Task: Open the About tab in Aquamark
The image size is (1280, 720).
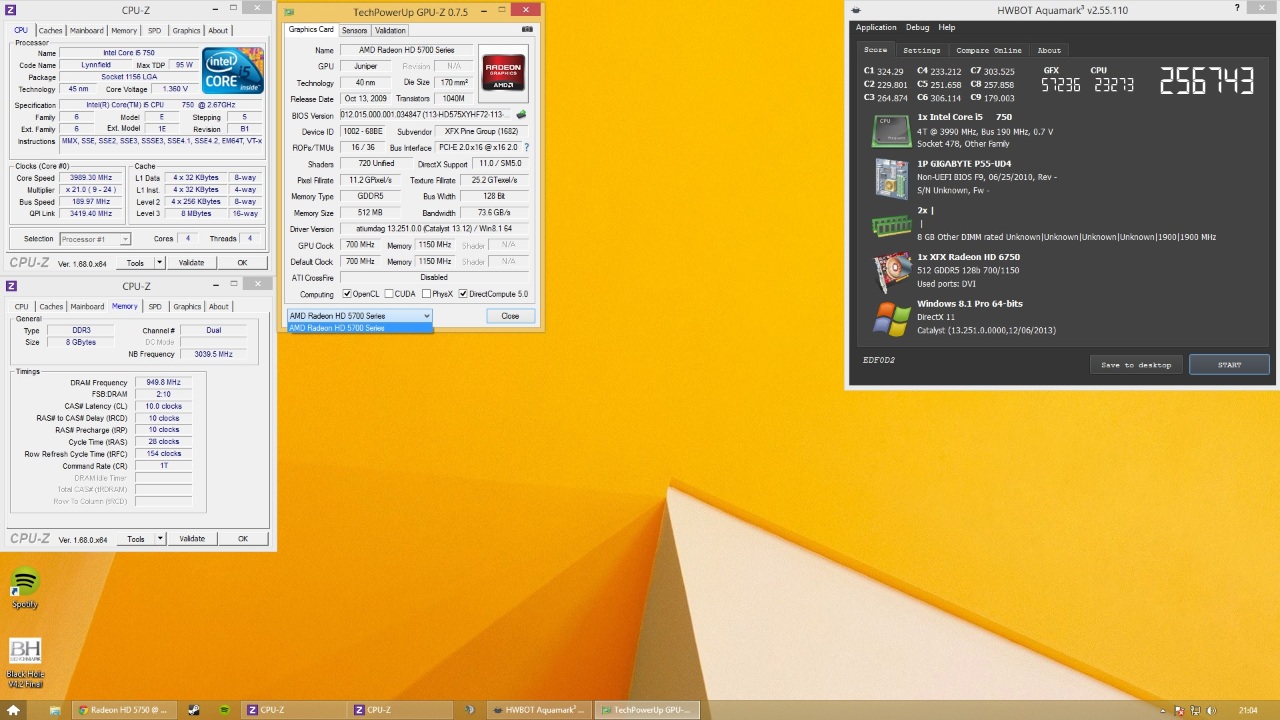Action: pyautogui.click(x=1049, y=50)
